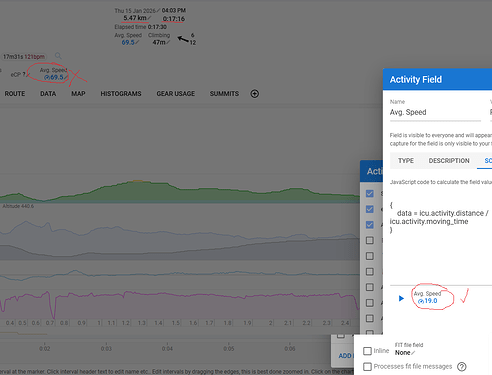Image resolution: width=492 pixels, height=375 pixels.
Task: Open the DATA tab
Action: click(x=48, y=94)
